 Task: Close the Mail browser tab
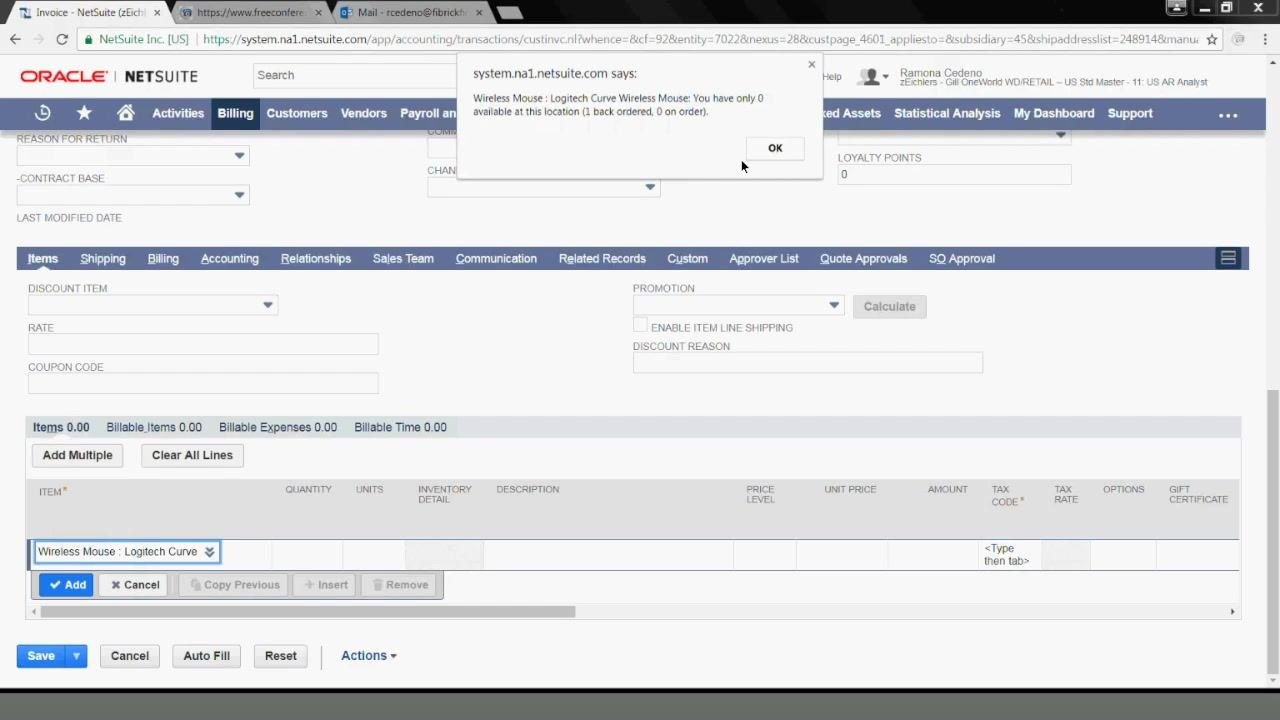click(479, 13)
